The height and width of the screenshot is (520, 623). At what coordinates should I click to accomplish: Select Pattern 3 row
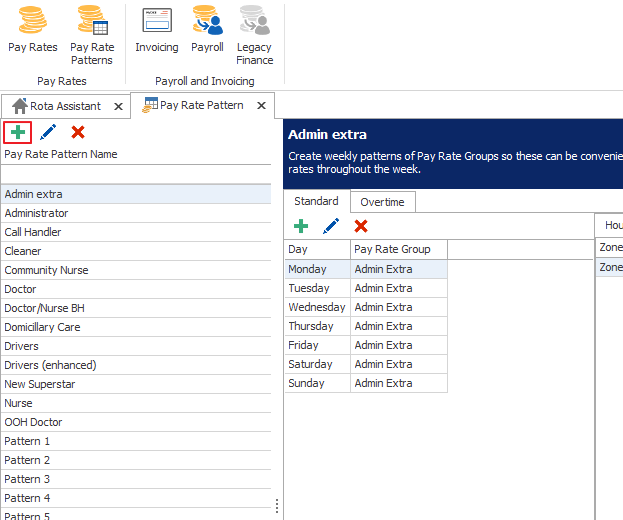click(136, 479)
